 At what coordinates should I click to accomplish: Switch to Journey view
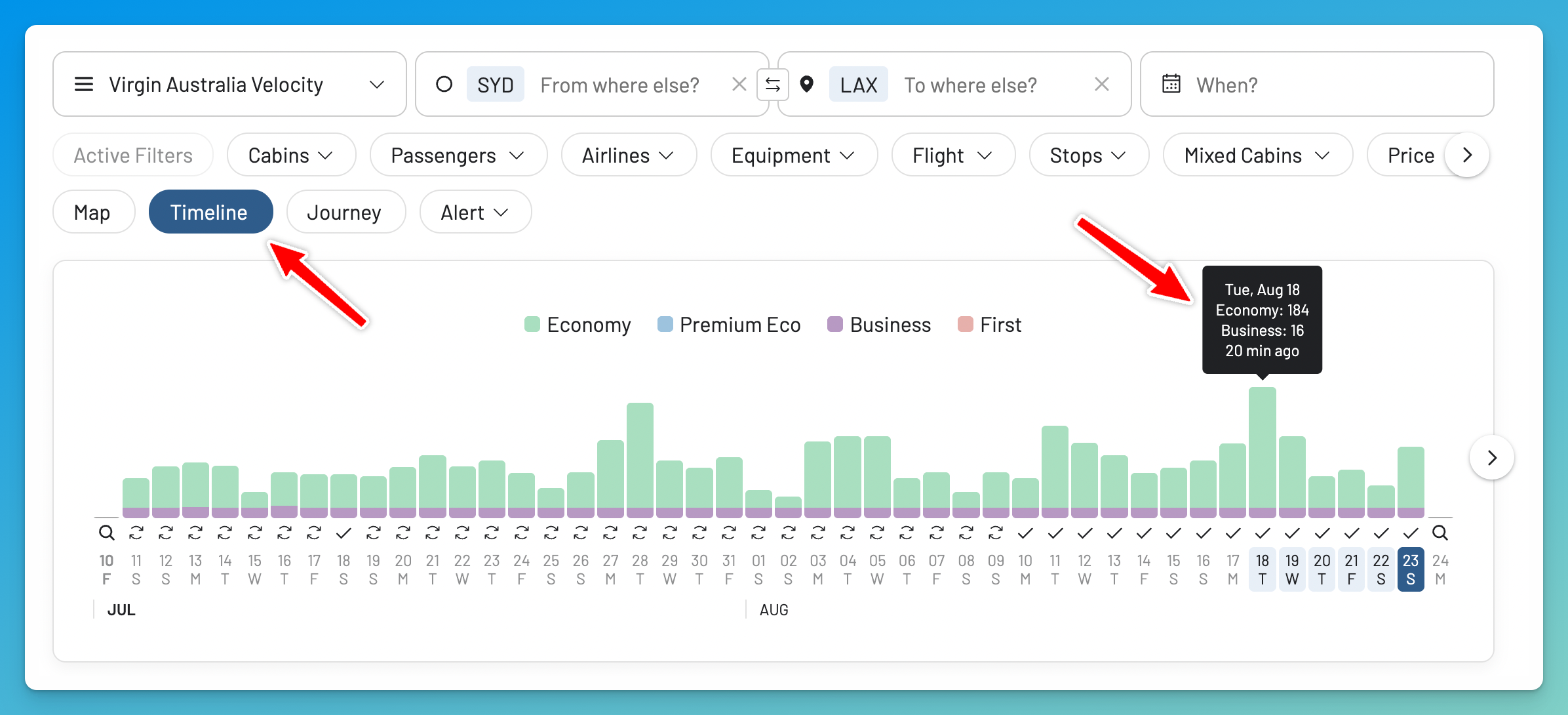(x=345, y=213)
